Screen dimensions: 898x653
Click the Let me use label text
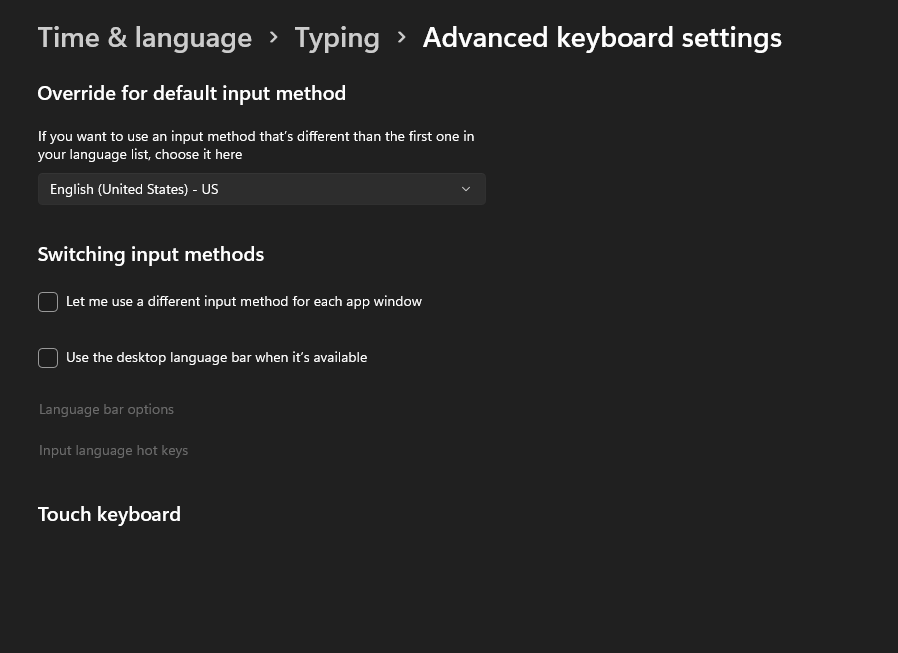[x=244, y=301]
